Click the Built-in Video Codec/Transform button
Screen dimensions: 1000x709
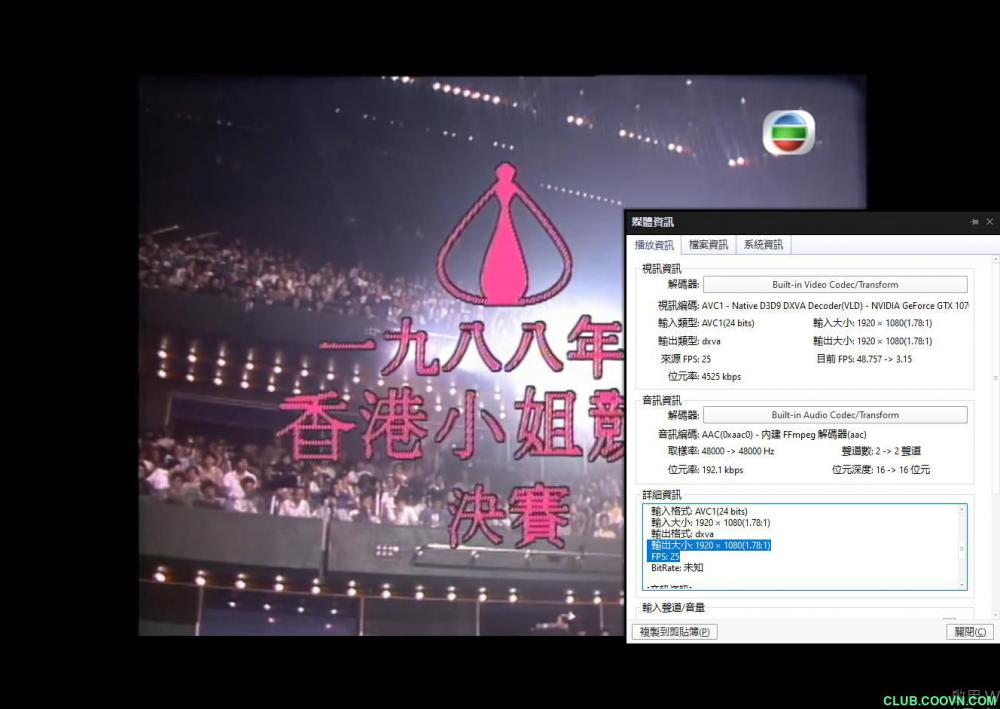(x=835, y=284)
